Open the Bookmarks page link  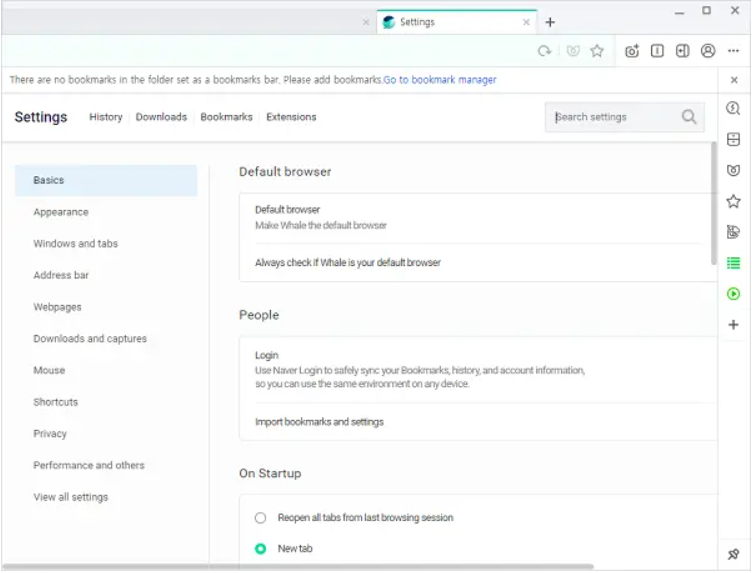(x=226, y=117)
